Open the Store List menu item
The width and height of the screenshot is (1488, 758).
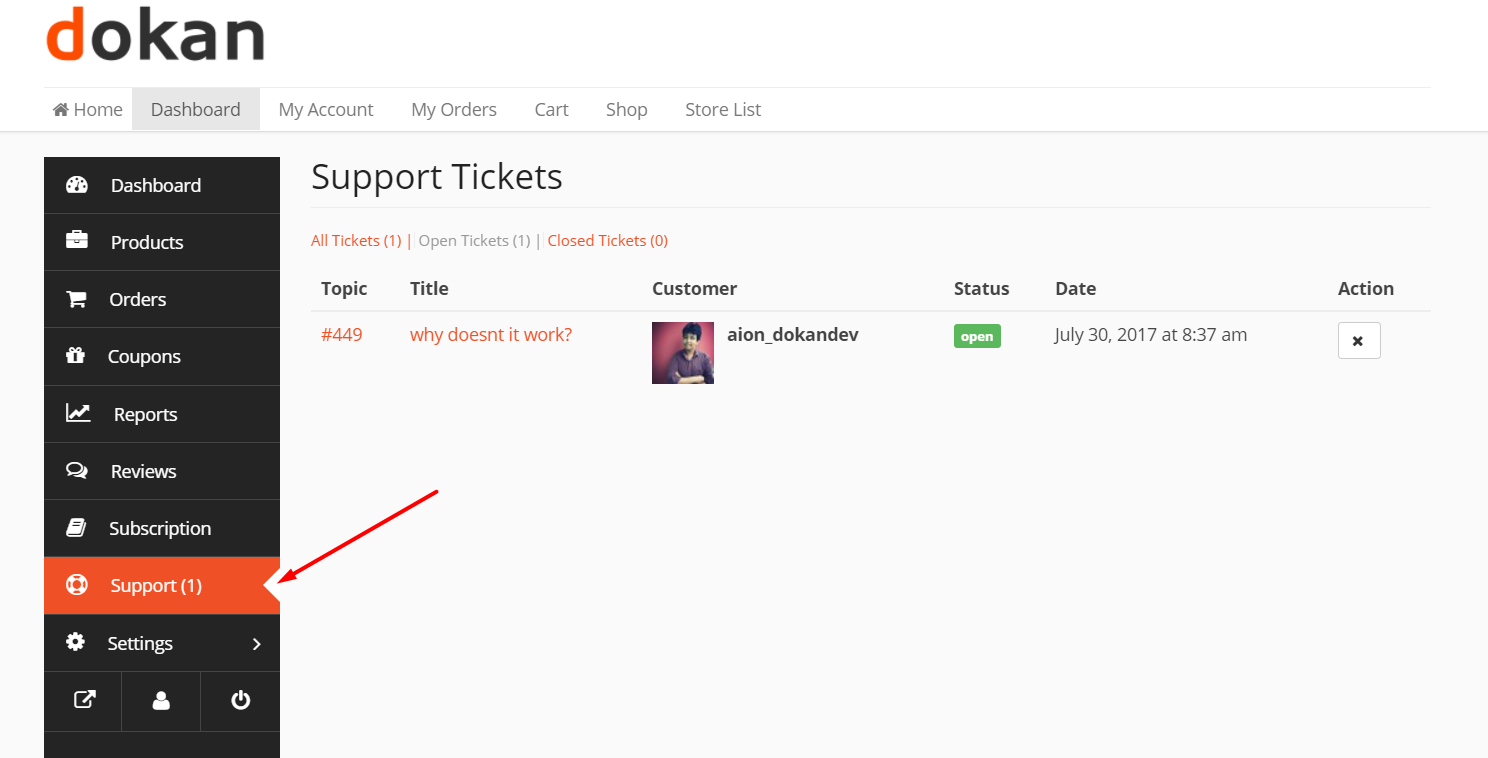[722, 110]
